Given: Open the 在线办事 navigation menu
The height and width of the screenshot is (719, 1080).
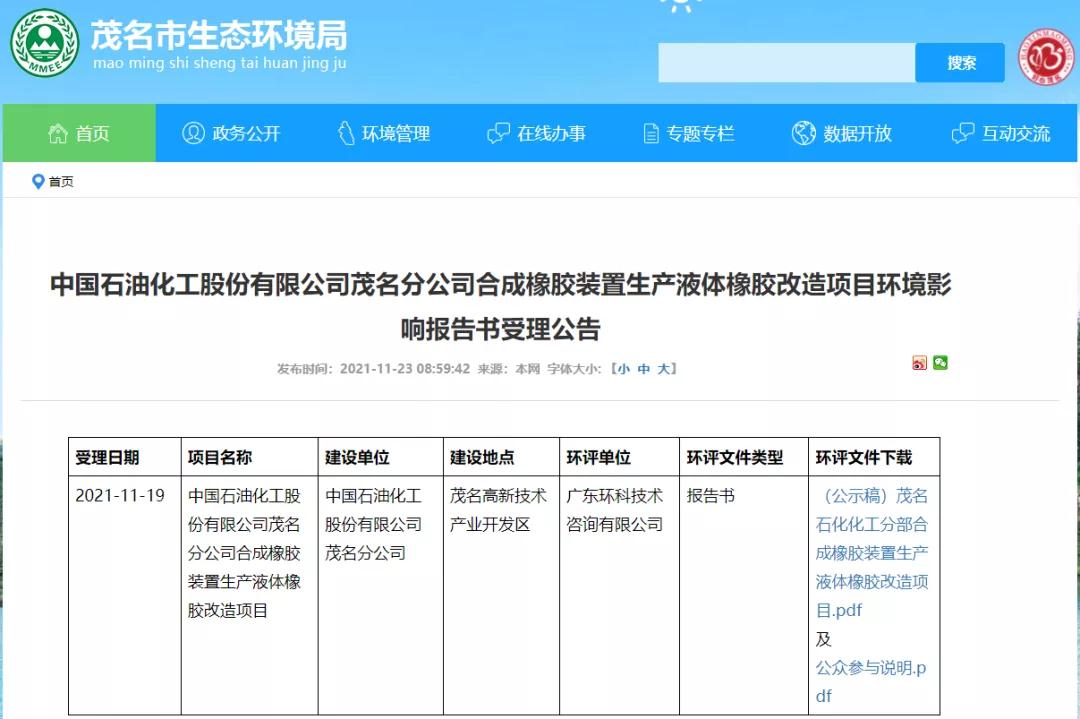Looking at the screenshot, I should tap(537, 133).
